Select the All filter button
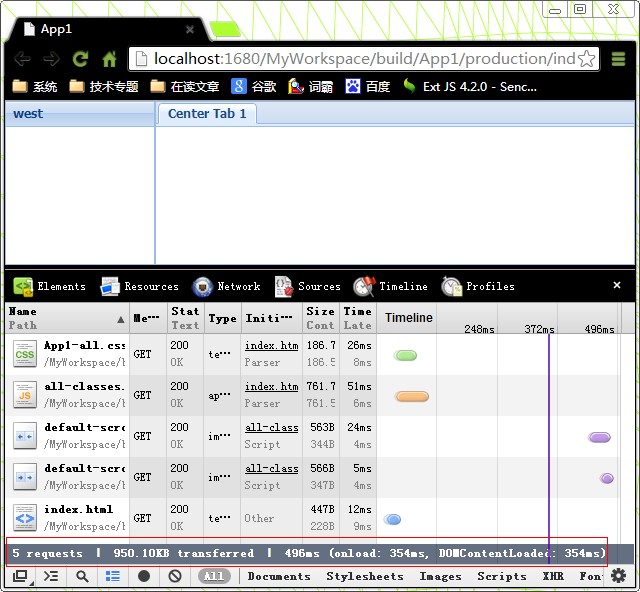 click(214, 576)
